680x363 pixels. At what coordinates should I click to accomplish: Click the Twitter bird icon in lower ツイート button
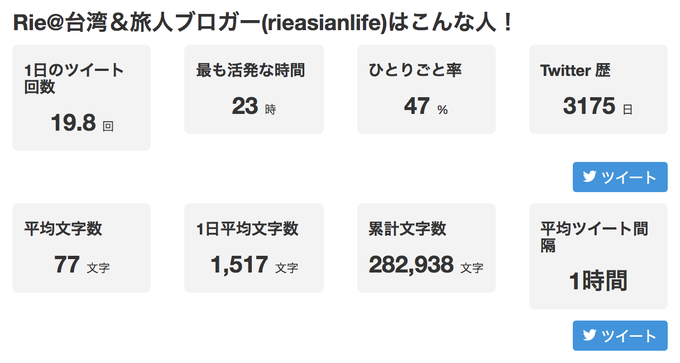pos(589,335)
